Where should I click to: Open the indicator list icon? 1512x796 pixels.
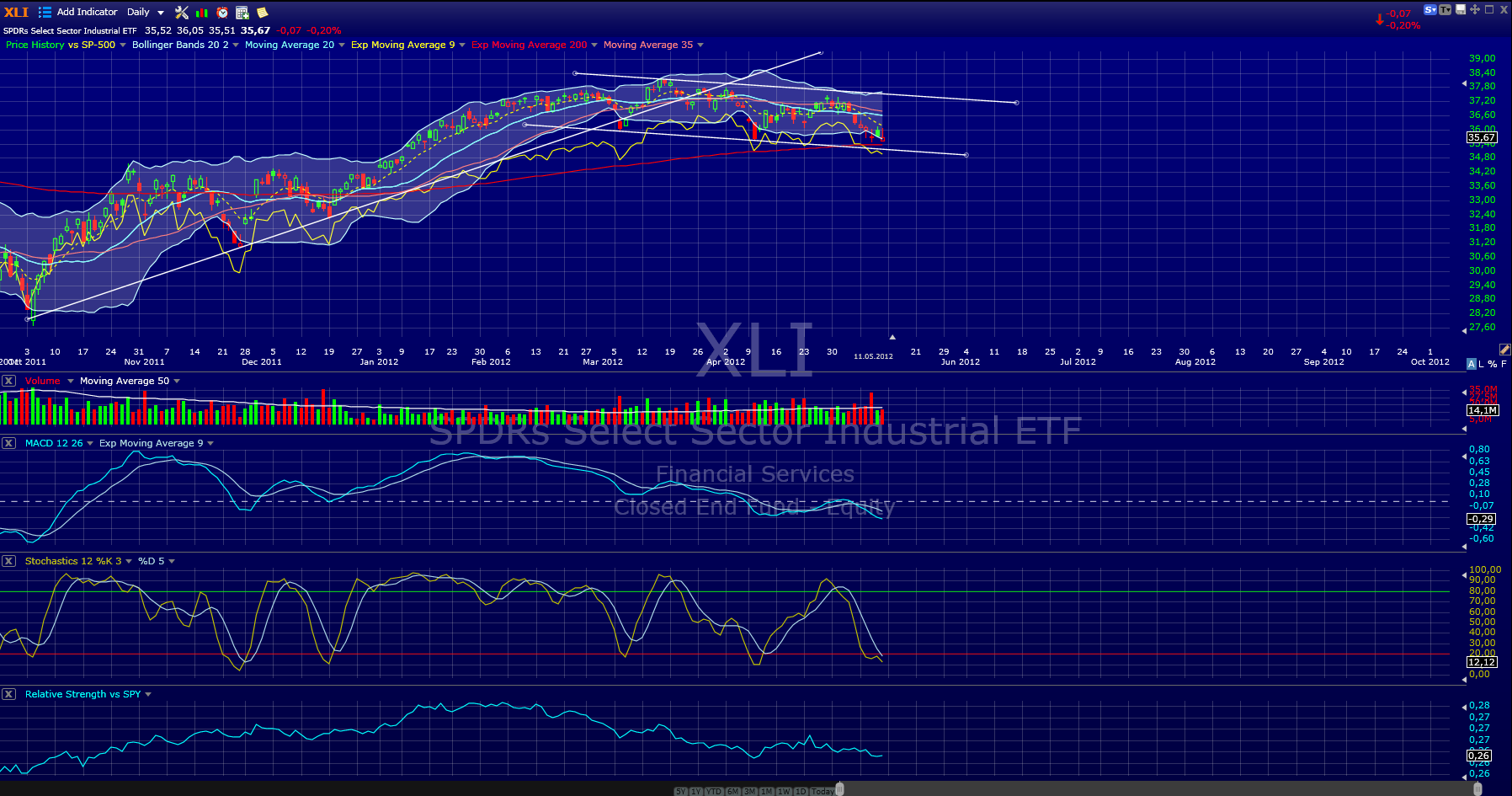pos(45,12)
